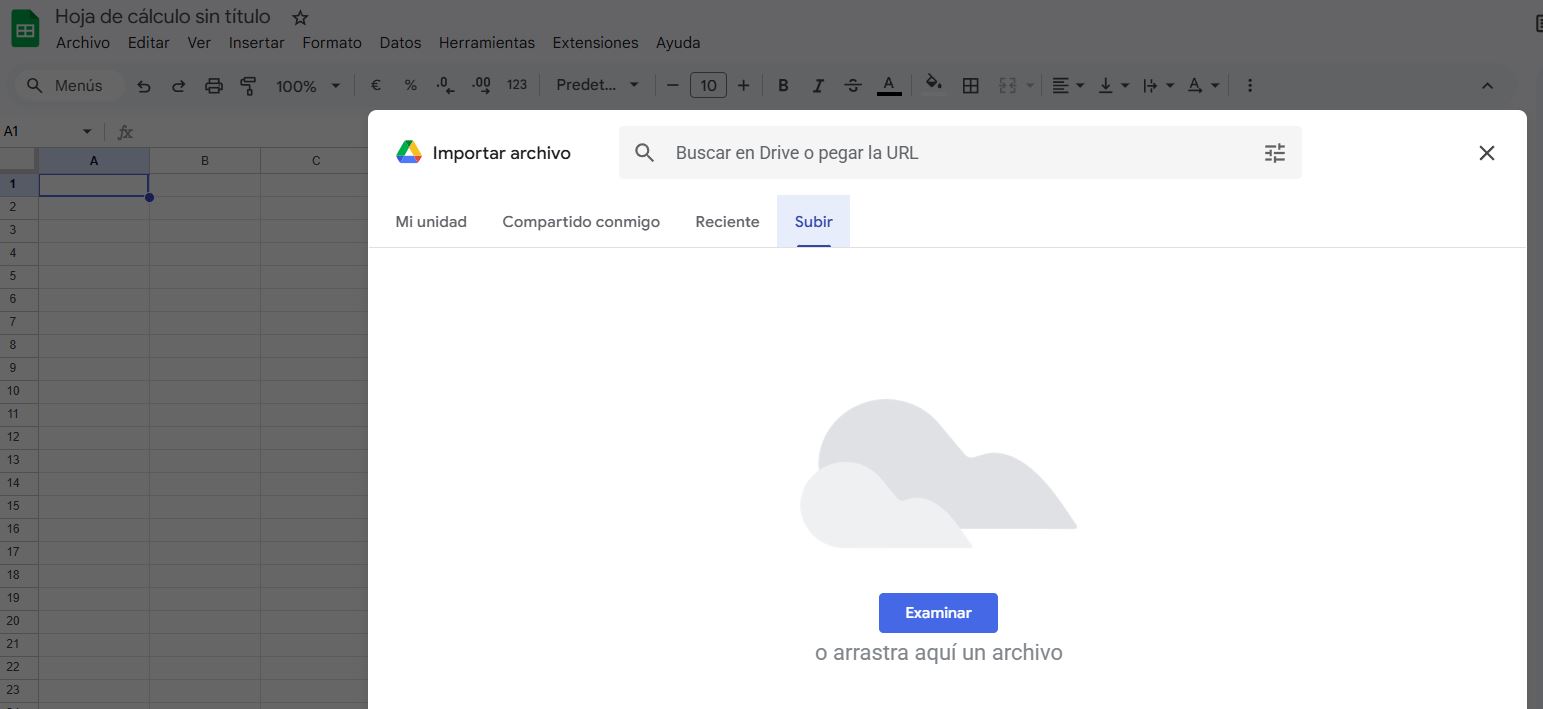Viewport: 1543px width, 709px height.
Task: Click the Google Sheets home icon
Action: [x=25, y=29]
